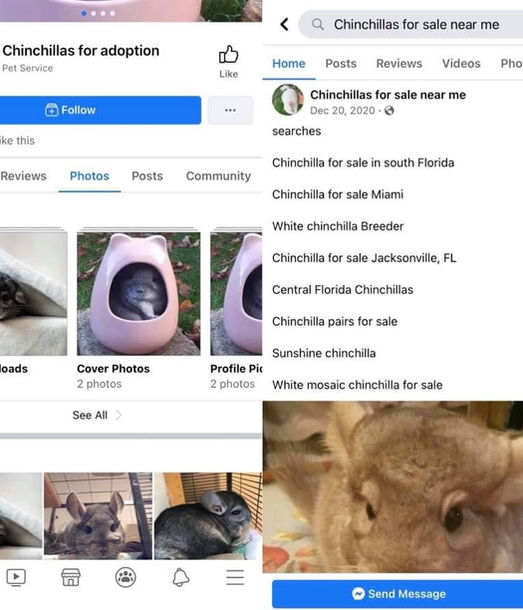Open the Reviews tab beside Posts
This screenshot has height=610, width=523.
(x=399, y=63)
